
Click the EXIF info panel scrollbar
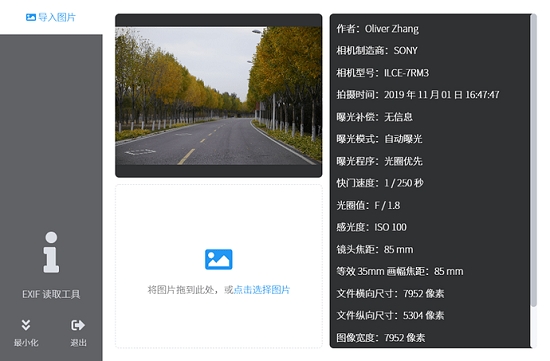pyautogui.click(x=534, y=161)
